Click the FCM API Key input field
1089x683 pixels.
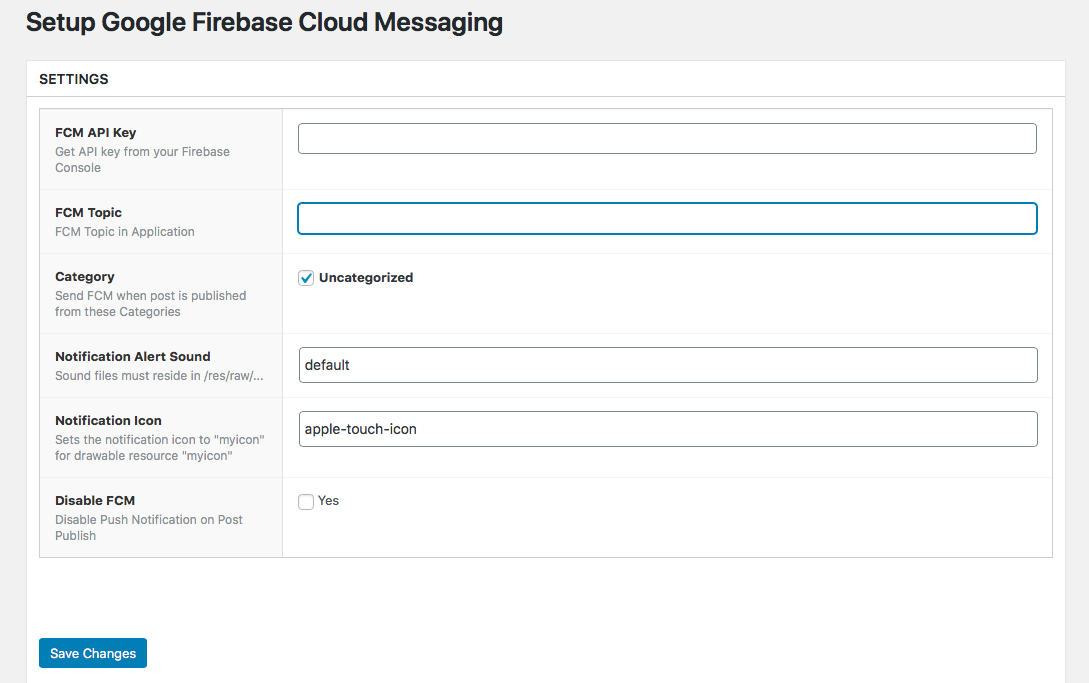tap(667, 138)
